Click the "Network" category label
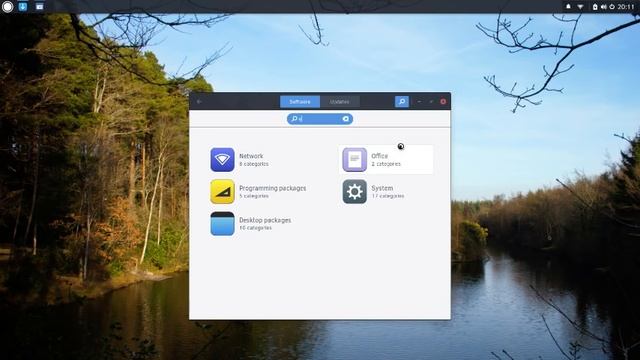This screenshot has height=360, width=640. 251,156
